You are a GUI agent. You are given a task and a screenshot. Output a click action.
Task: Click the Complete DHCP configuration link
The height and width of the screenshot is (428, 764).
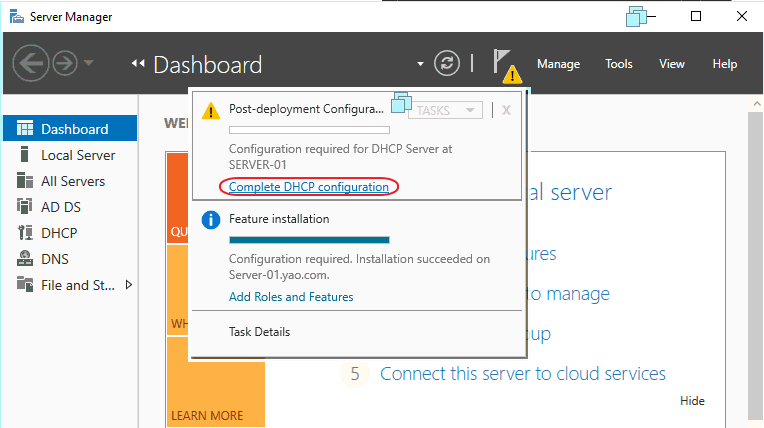(x=308, y=187)
